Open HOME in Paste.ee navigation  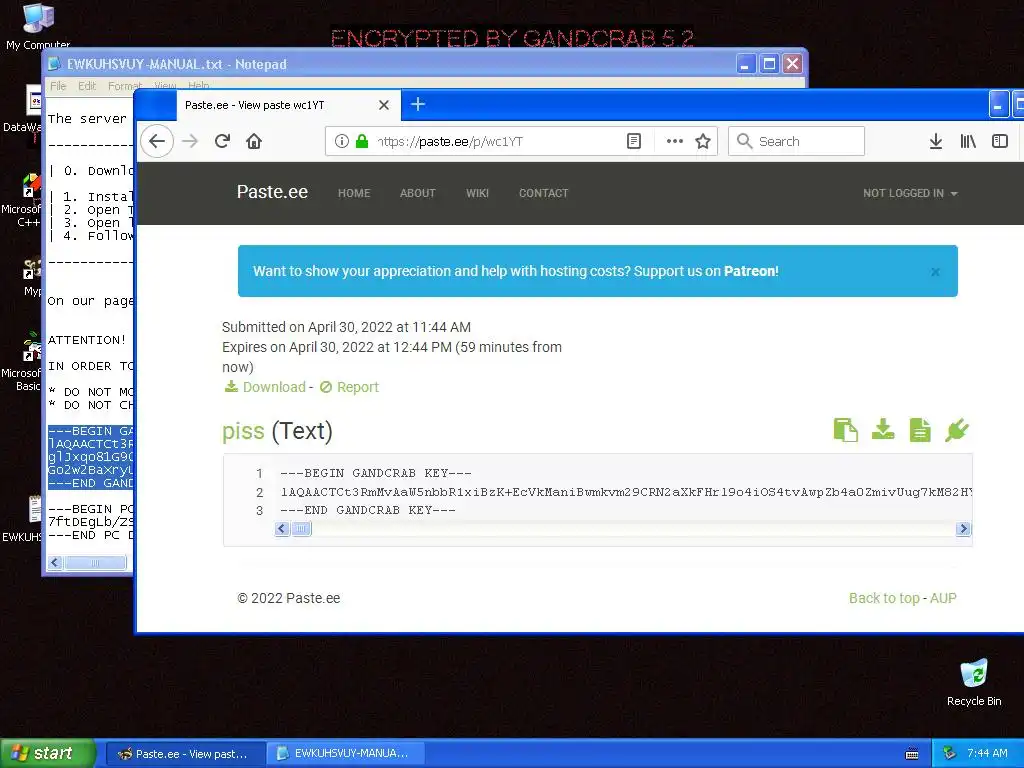click(x=354, y=193)
